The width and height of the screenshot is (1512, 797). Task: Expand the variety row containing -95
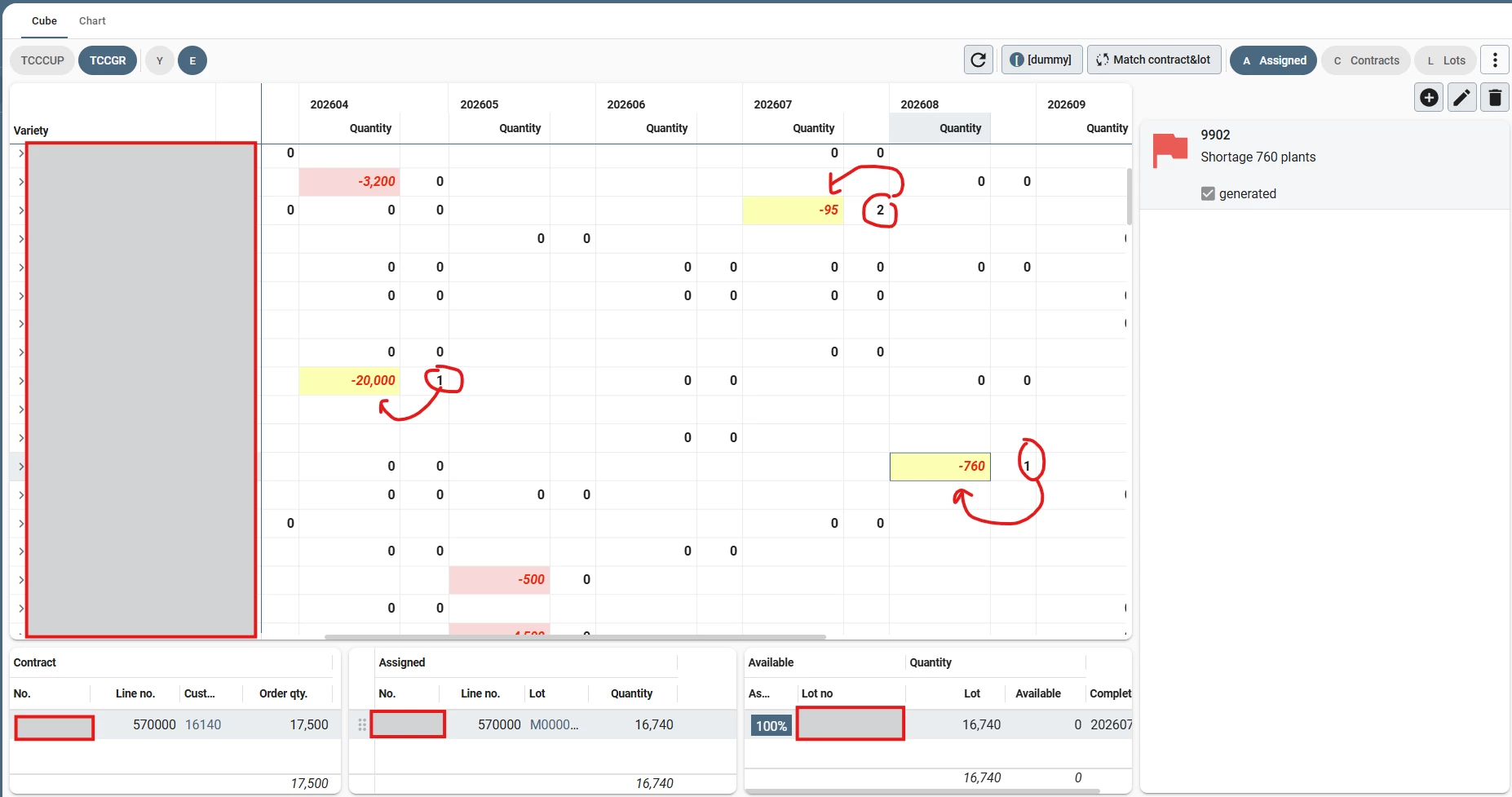click(x=21, y=210)
